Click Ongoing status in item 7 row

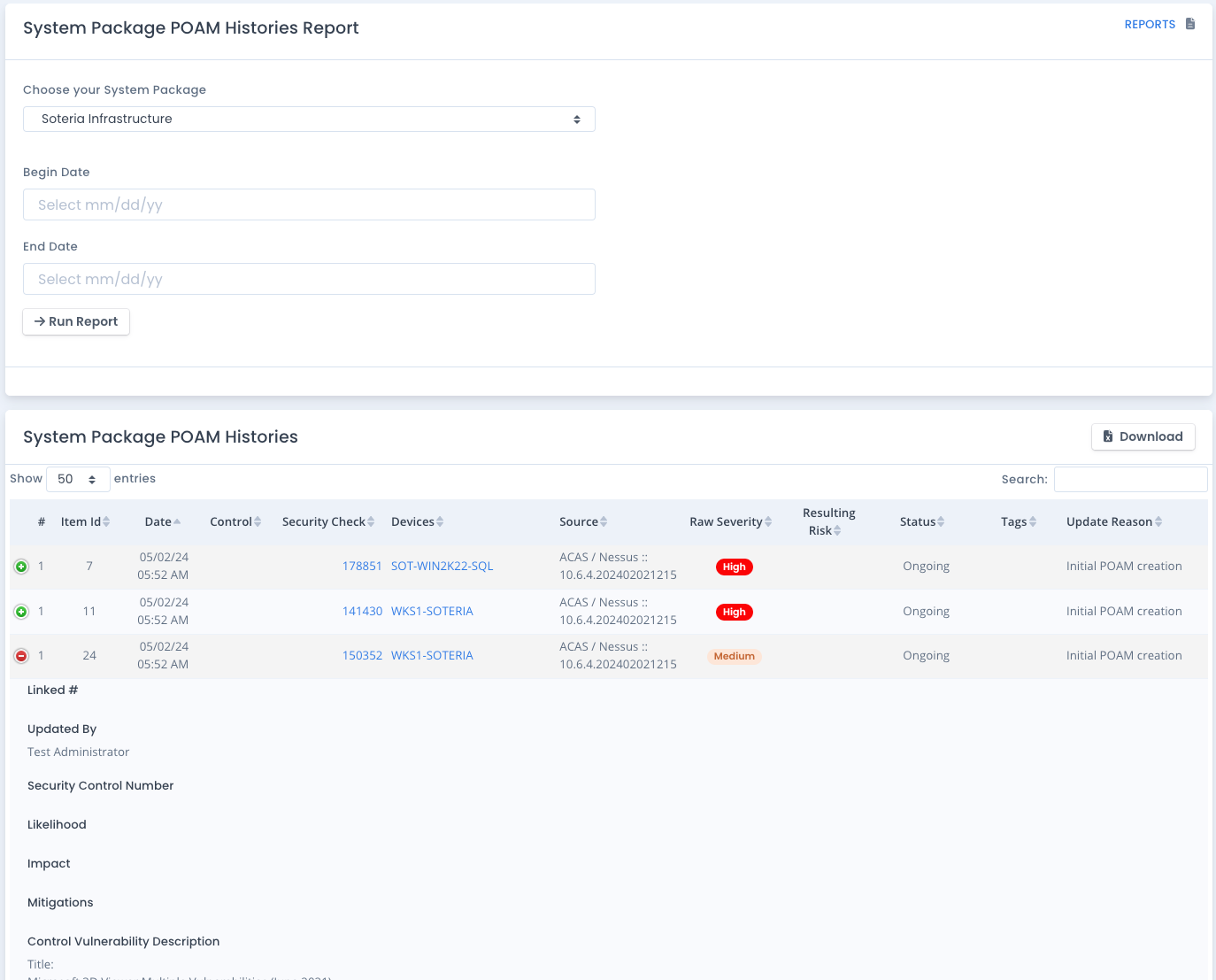(x=926, y=567)
